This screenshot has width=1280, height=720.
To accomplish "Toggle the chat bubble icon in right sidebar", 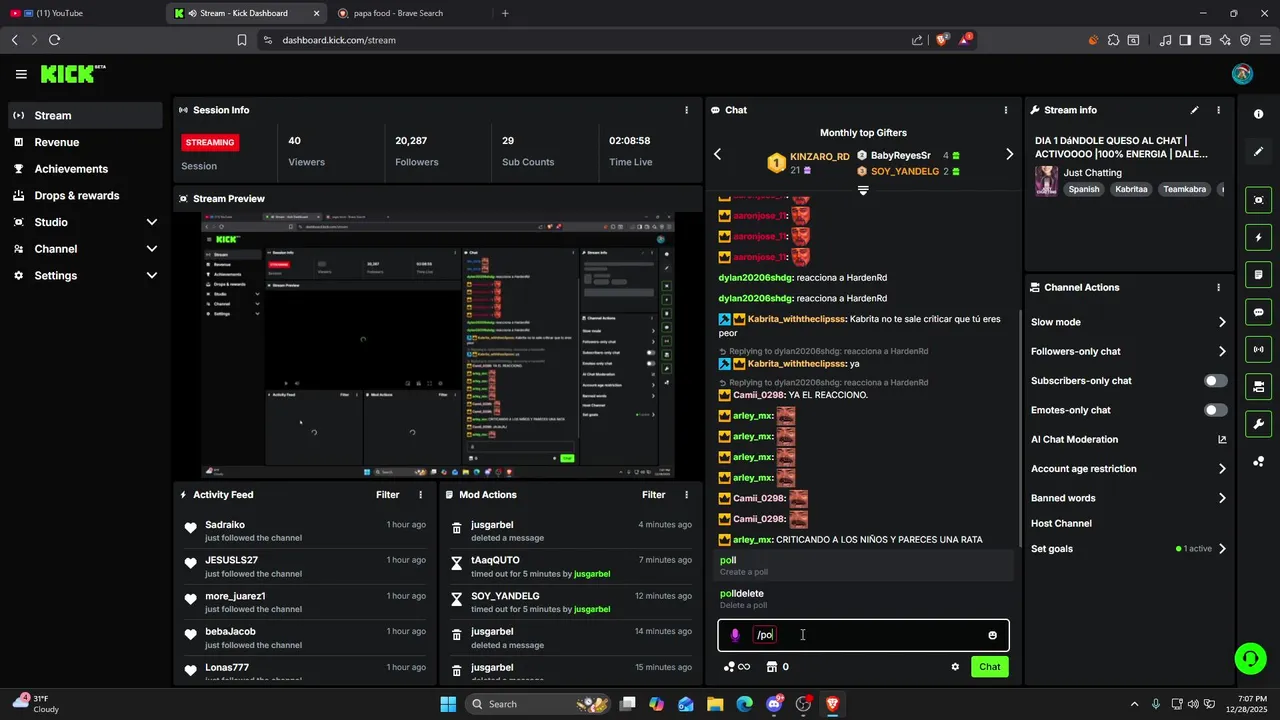I will pos(1258,312).
